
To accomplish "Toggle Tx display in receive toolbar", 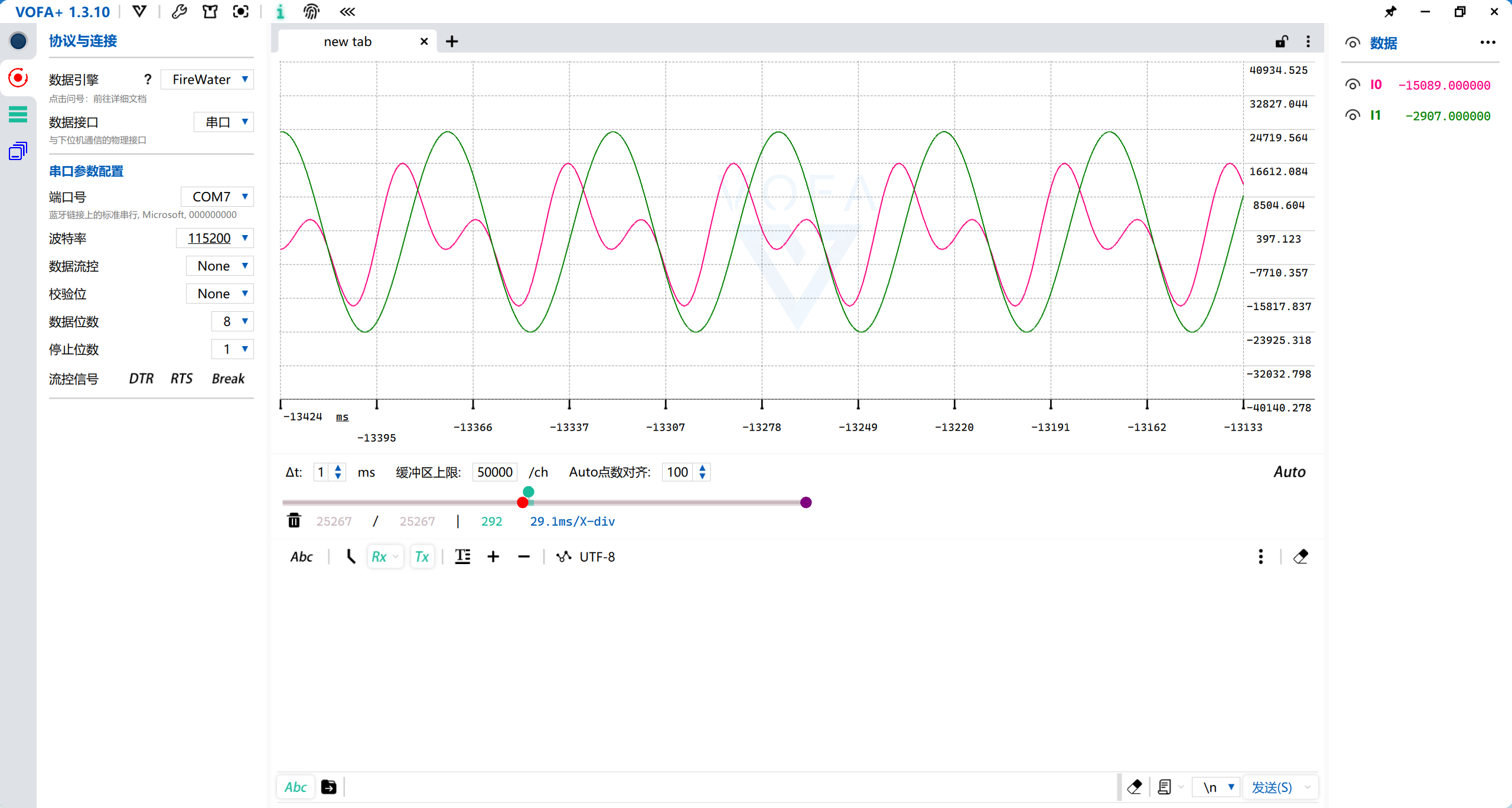I will click(422, 556).
